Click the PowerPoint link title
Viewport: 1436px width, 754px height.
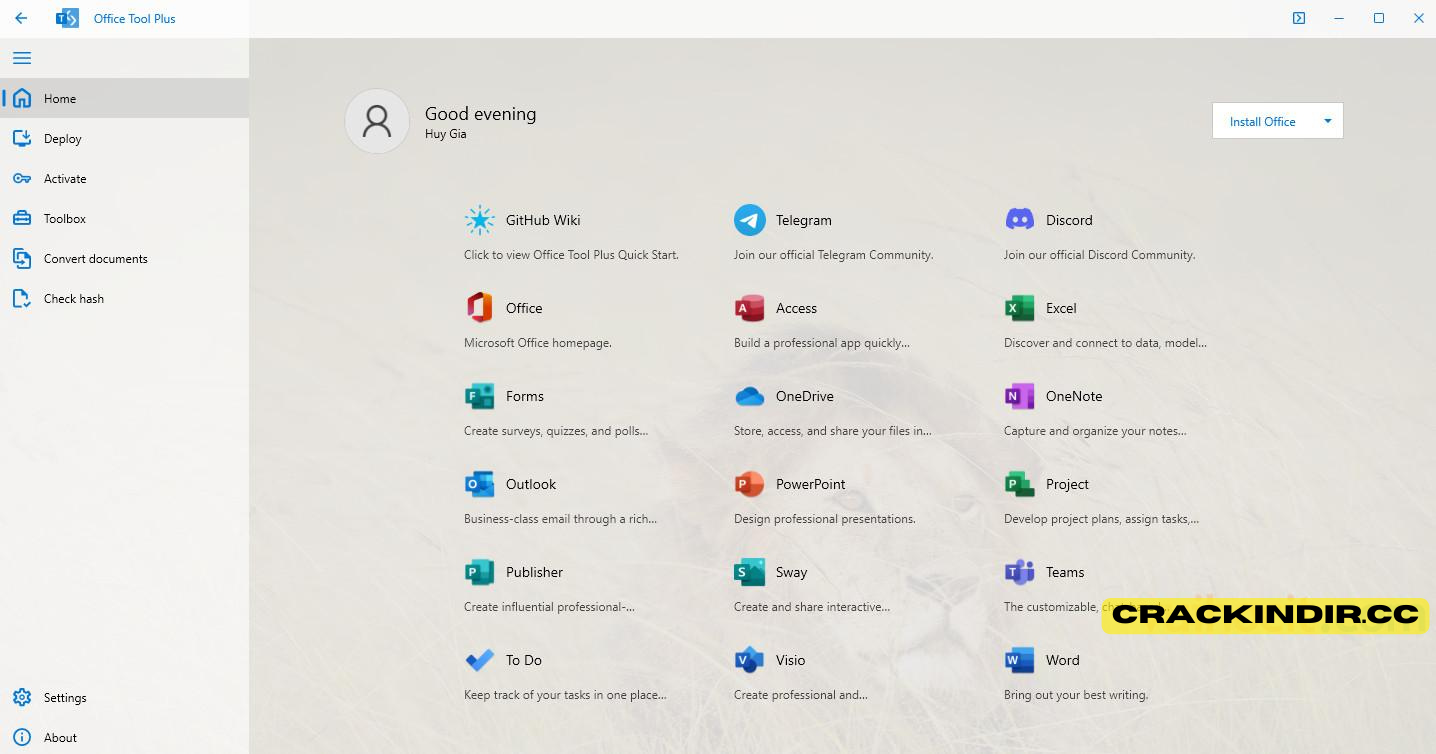(811, 484)
